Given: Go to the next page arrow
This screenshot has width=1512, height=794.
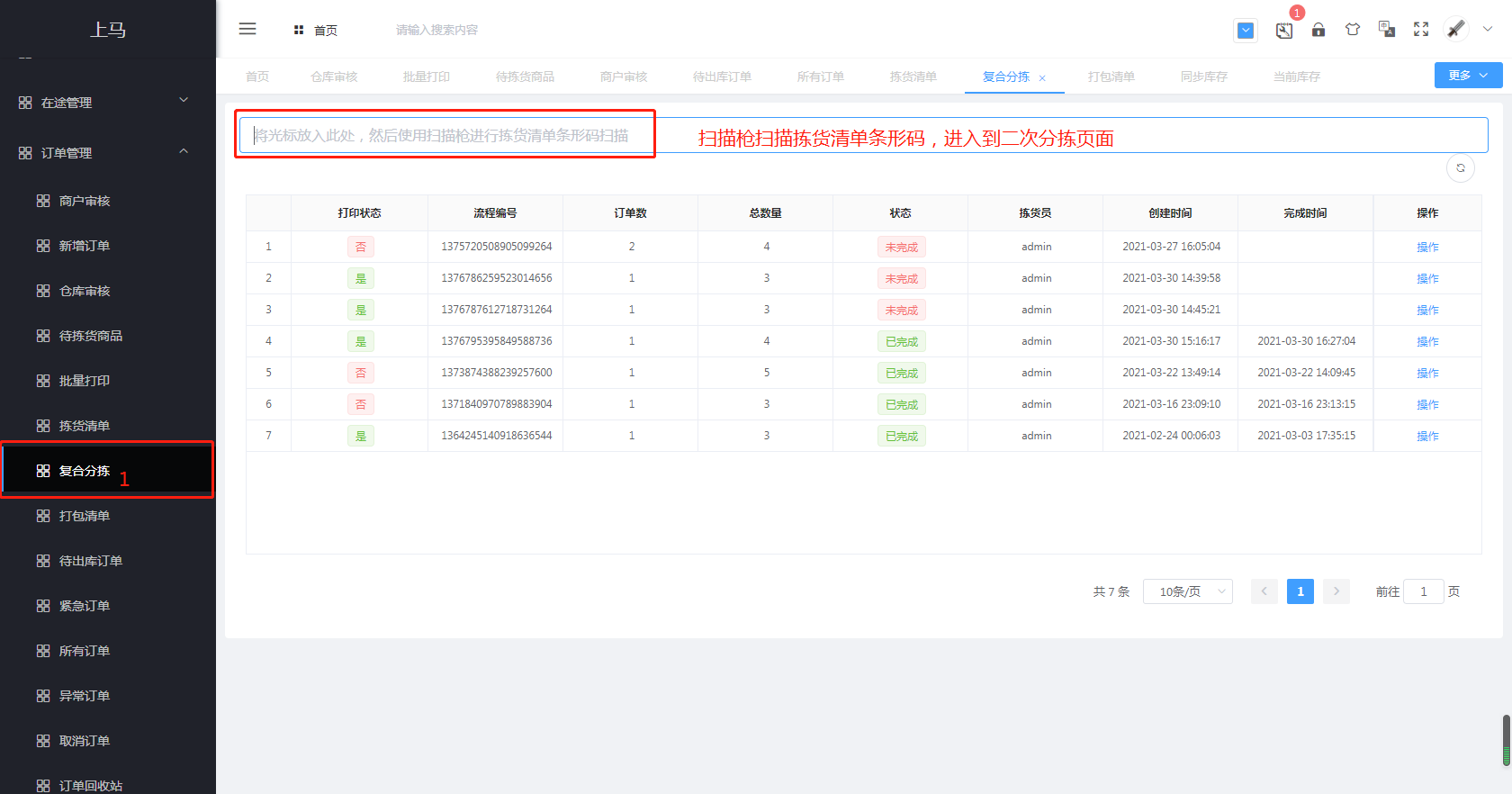Looking at the screenshot, I should (x=1336, y=591).
